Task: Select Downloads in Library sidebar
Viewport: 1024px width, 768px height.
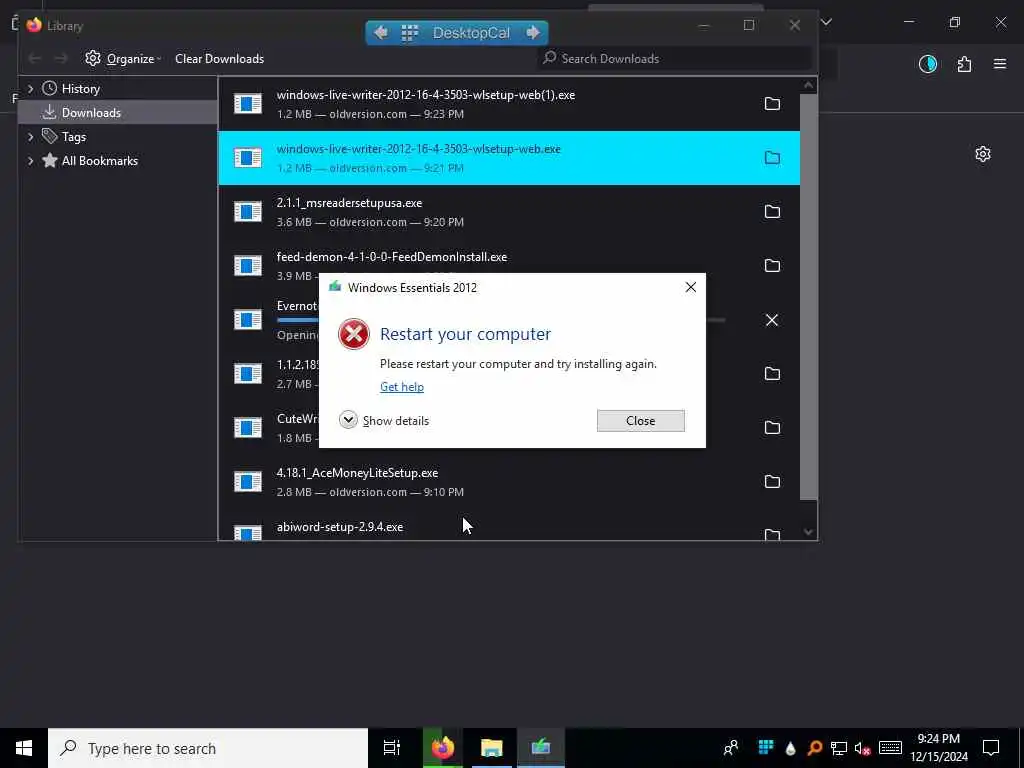Action: coord(118,112)
